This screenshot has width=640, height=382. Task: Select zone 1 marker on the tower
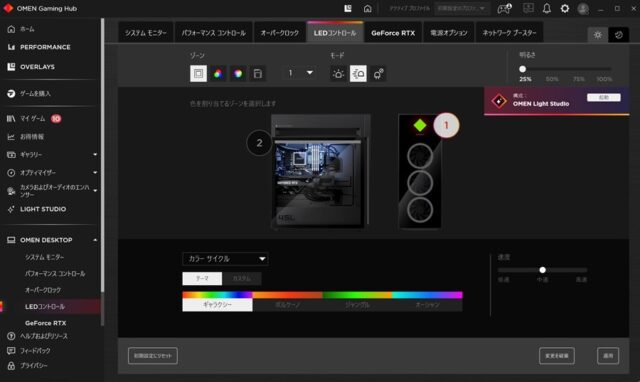pyautogui.click(x=446, y=125)
